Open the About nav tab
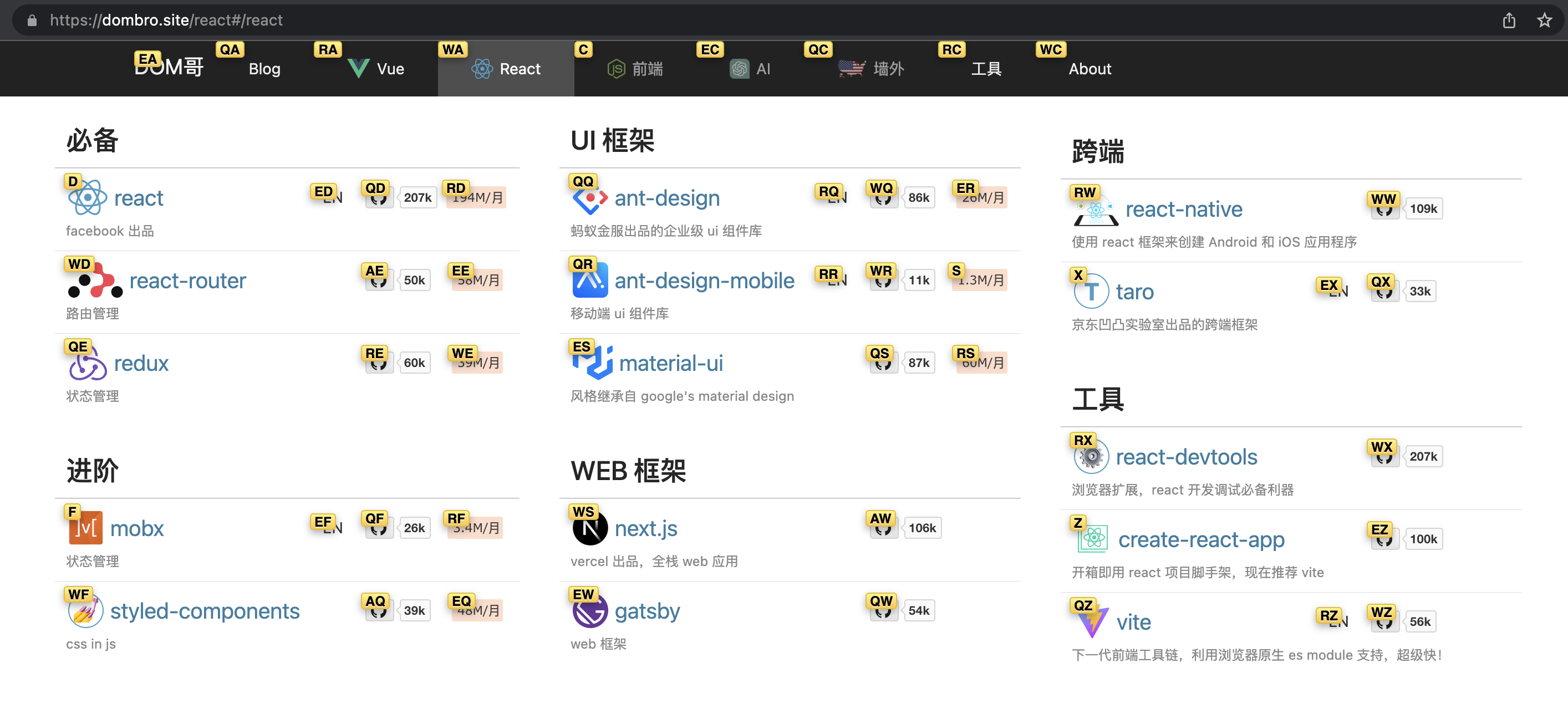 [x=1090, y=69]
